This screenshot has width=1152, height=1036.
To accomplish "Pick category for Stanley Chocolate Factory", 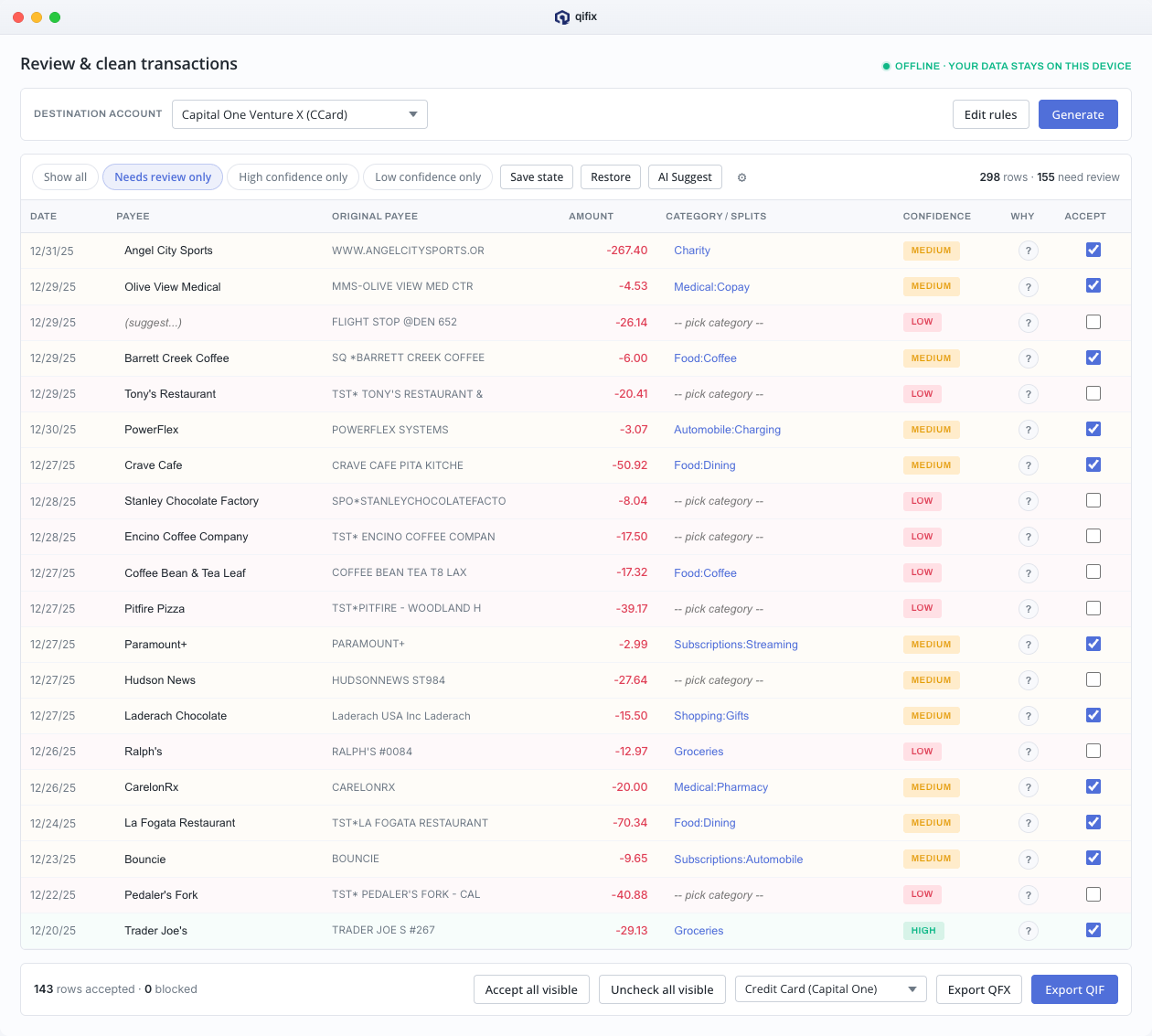I will click(719, 501).
